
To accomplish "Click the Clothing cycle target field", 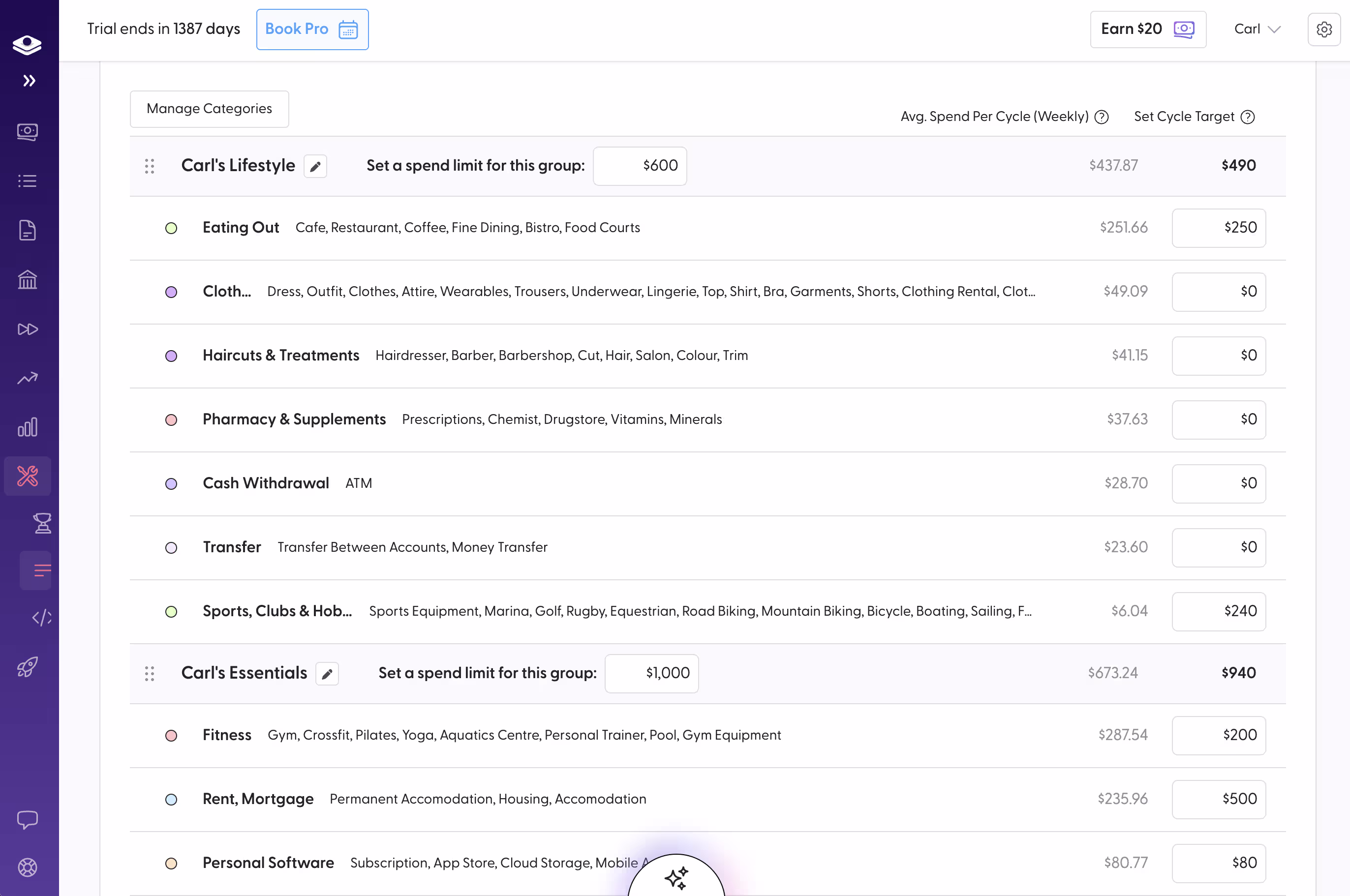I will [x=1219, y=292].
